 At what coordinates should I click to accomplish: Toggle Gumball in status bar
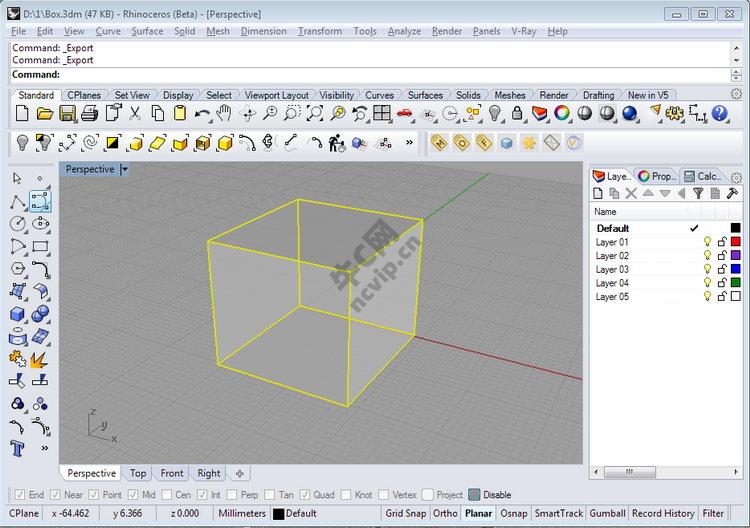[607, 514]
